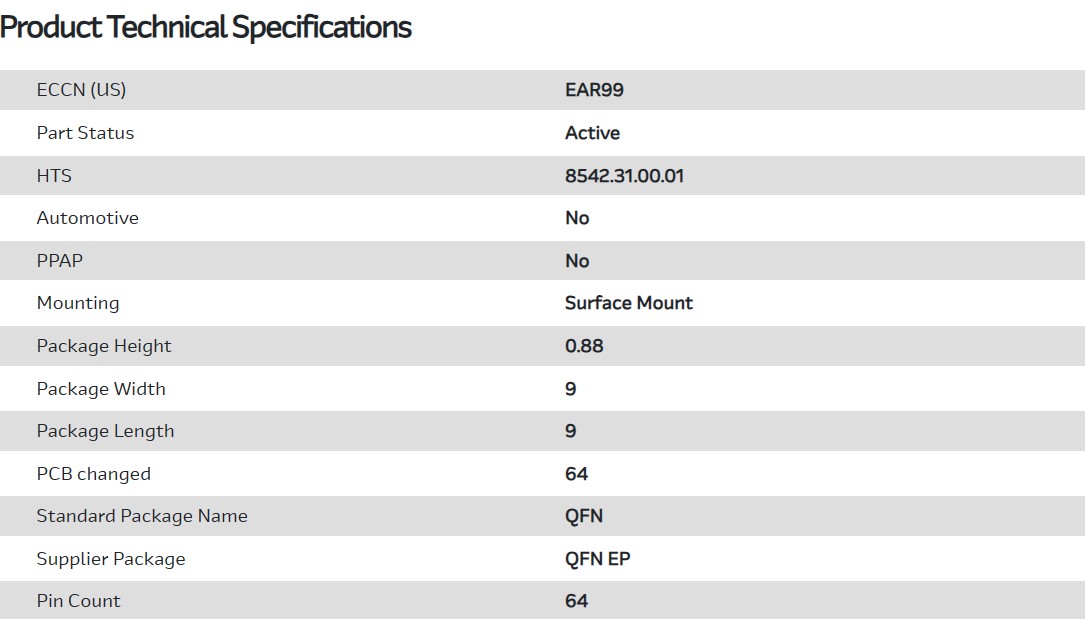Click the No value for Automotive
Viewport: 1085px width, 619px height.
pos(577,218)
